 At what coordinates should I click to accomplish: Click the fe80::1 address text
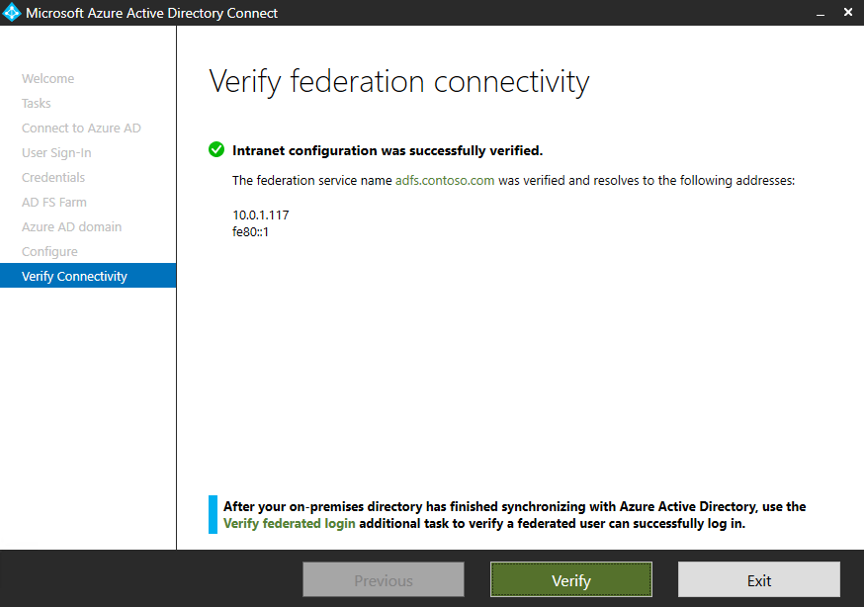click(x=251, y=232)
